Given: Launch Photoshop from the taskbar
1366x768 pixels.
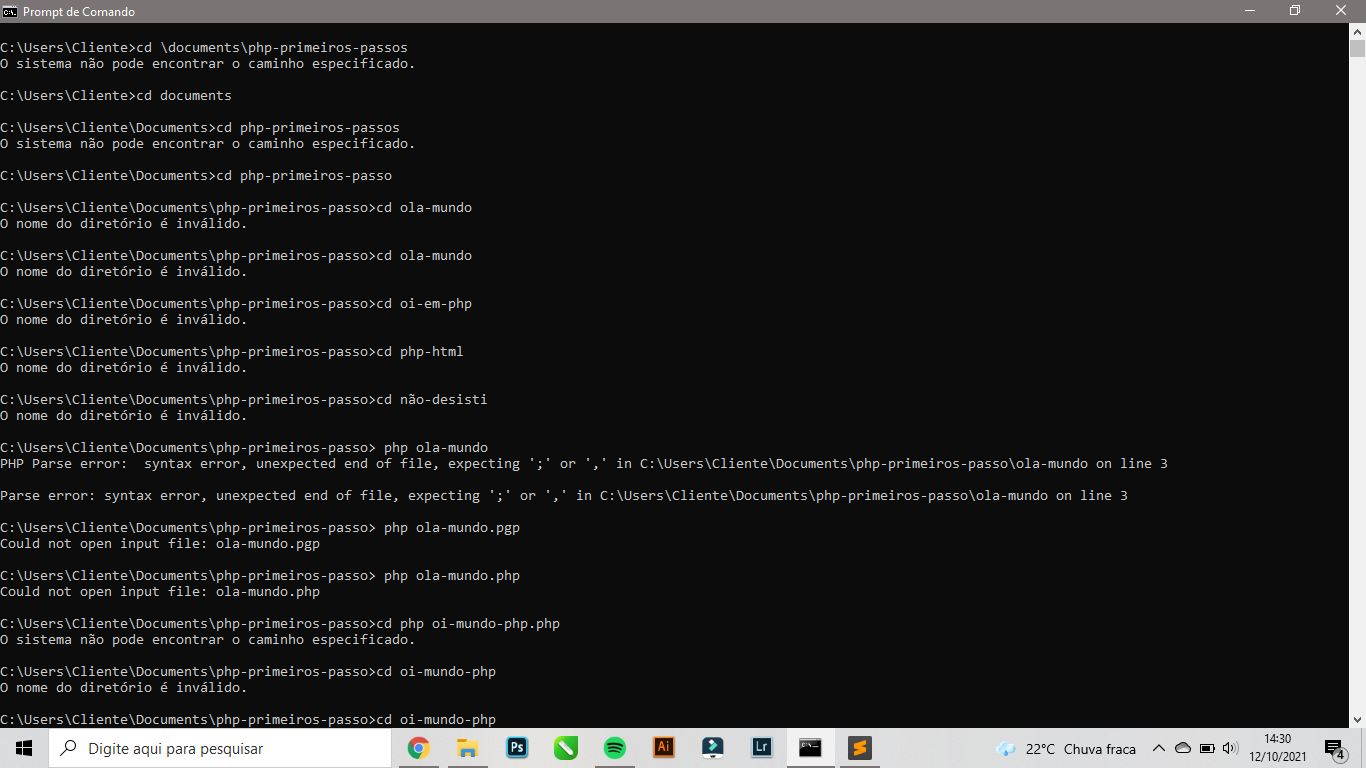Looking at the screenshot, I should point(517,748).
